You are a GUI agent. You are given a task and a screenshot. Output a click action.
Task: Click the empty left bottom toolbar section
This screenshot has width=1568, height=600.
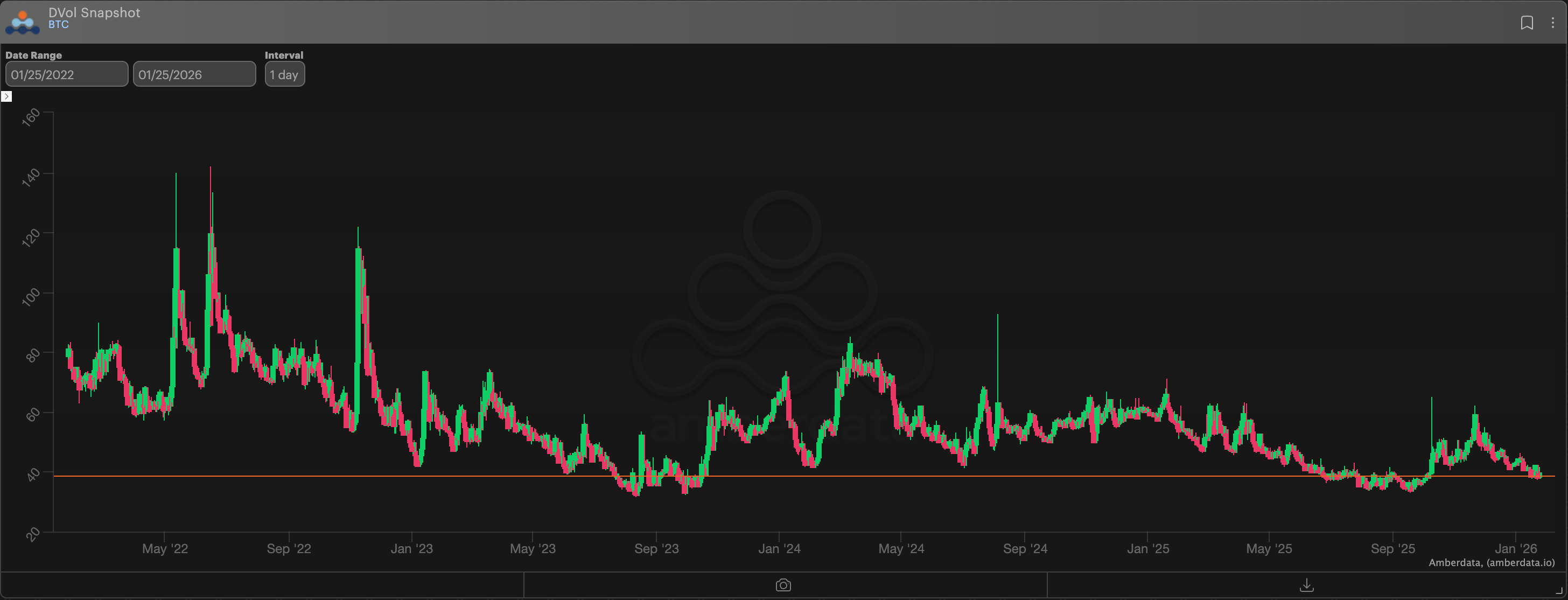pos(262,585)
